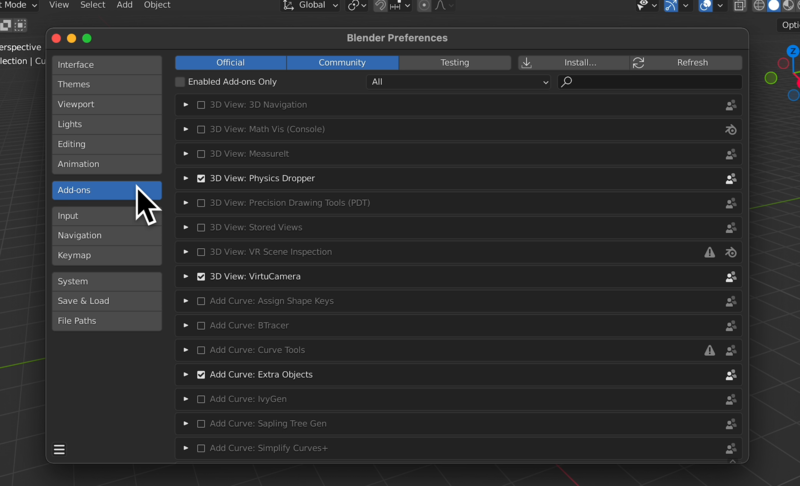The image size is (800, 486).
Task: Disable Add Curve: Extra Objects add-on
Action: point(201,375)
